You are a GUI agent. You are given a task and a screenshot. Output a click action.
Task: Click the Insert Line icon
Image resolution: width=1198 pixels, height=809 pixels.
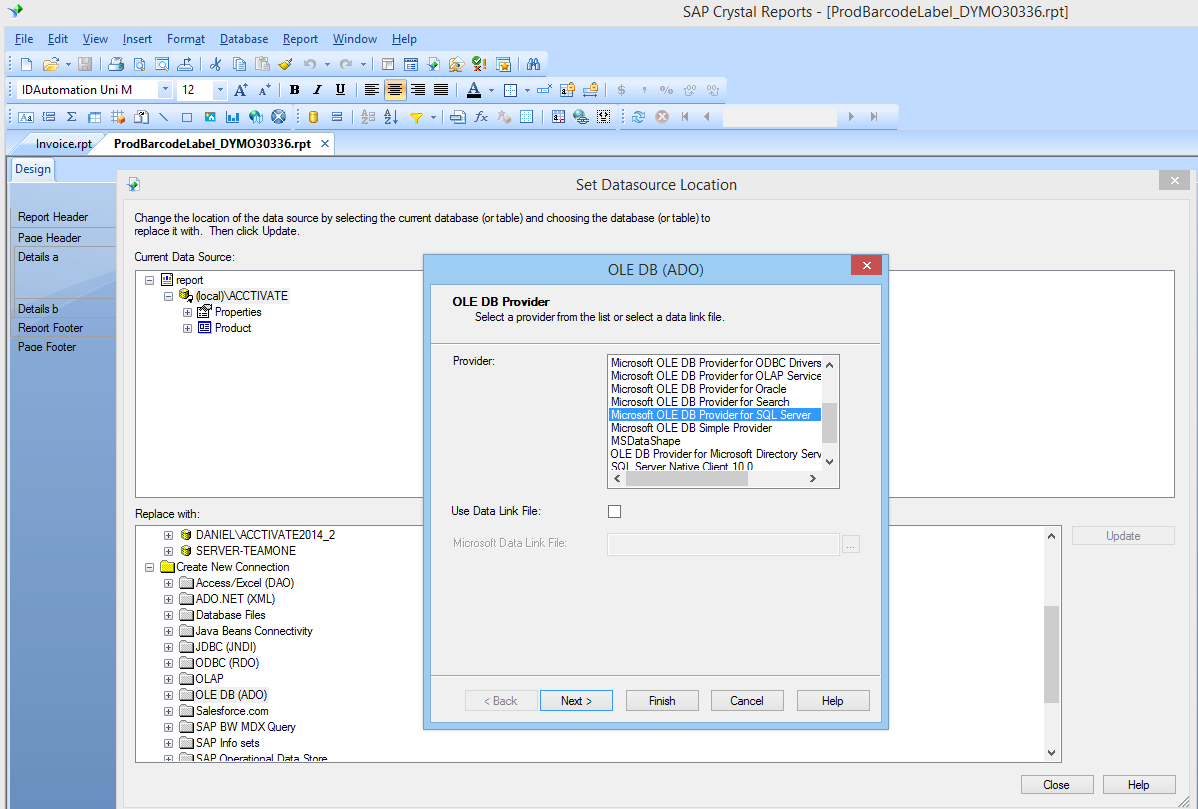(x=164, y=117)
